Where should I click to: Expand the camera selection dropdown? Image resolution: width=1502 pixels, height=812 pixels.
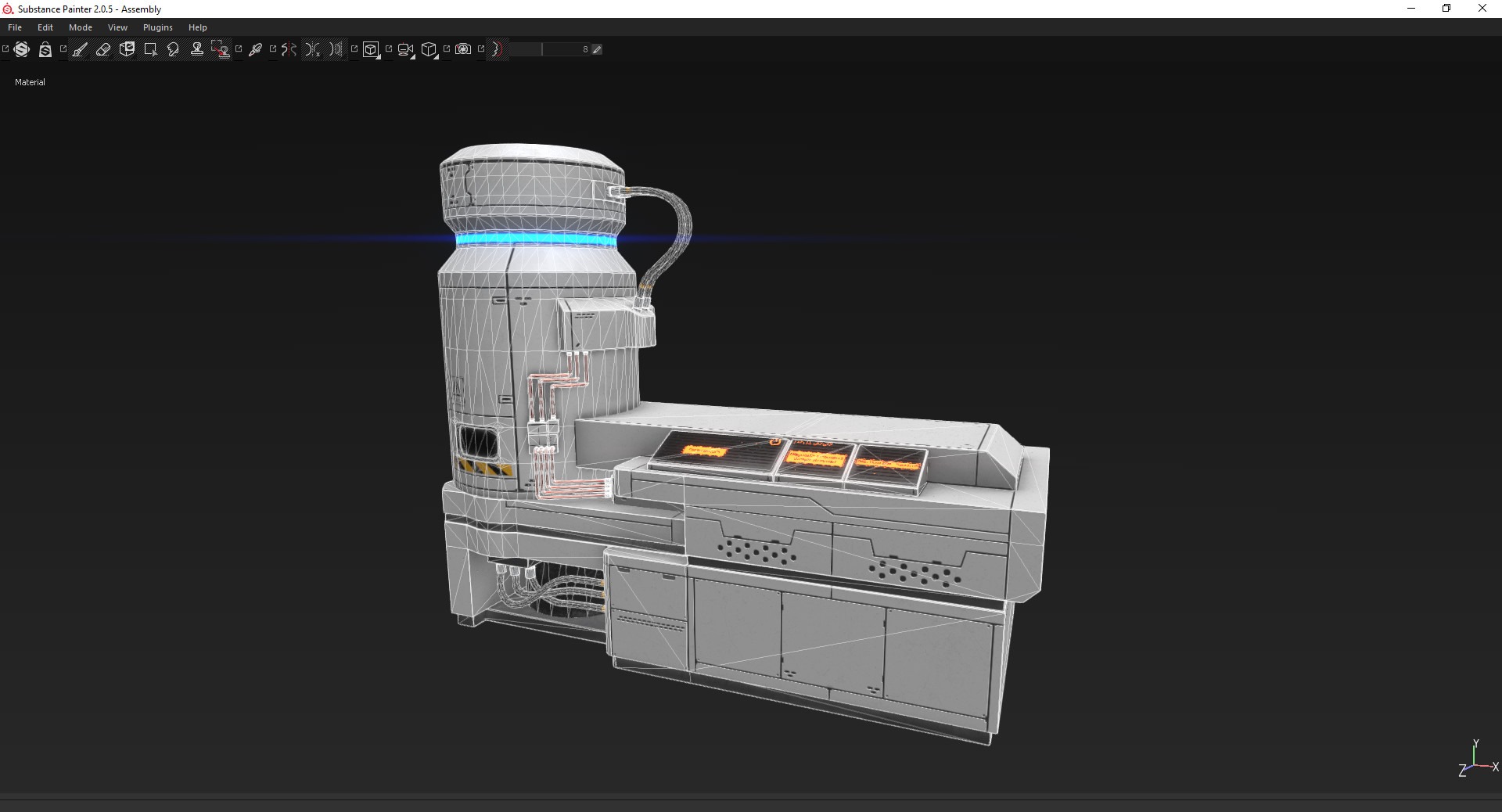[406, 50]
